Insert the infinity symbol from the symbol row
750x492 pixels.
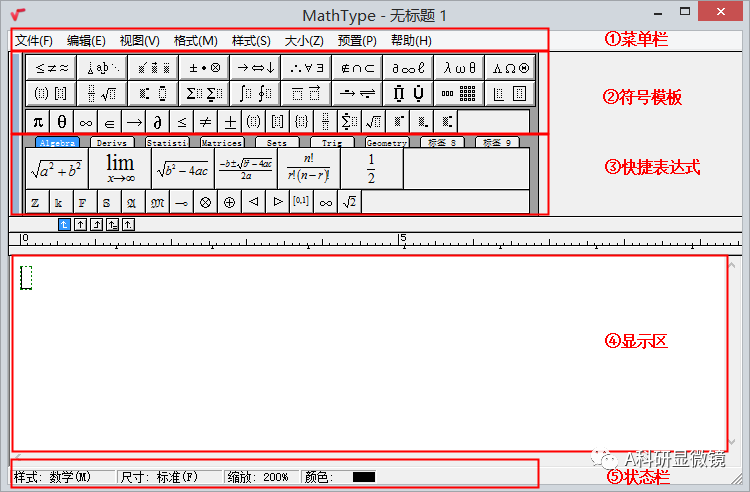click(85, 122)
